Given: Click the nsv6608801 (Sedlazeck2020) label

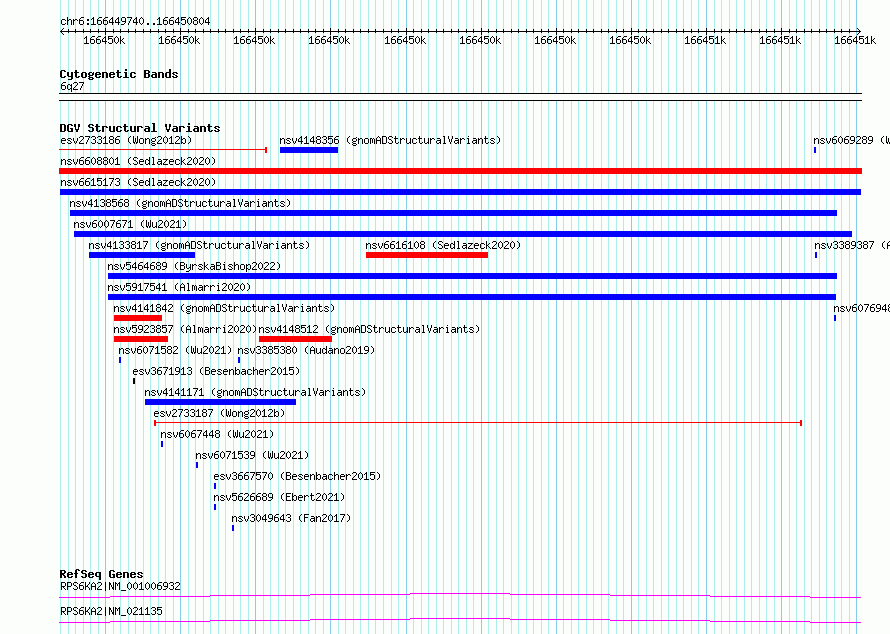Looking at the screenshot, I should pos(138,161).
